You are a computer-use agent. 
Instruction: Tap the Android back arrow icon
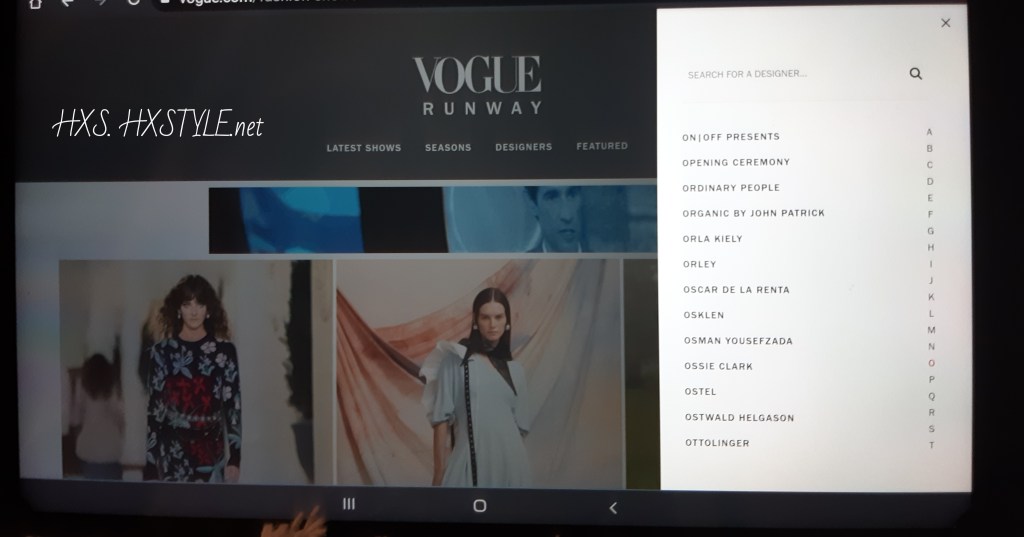coord(613,507)
